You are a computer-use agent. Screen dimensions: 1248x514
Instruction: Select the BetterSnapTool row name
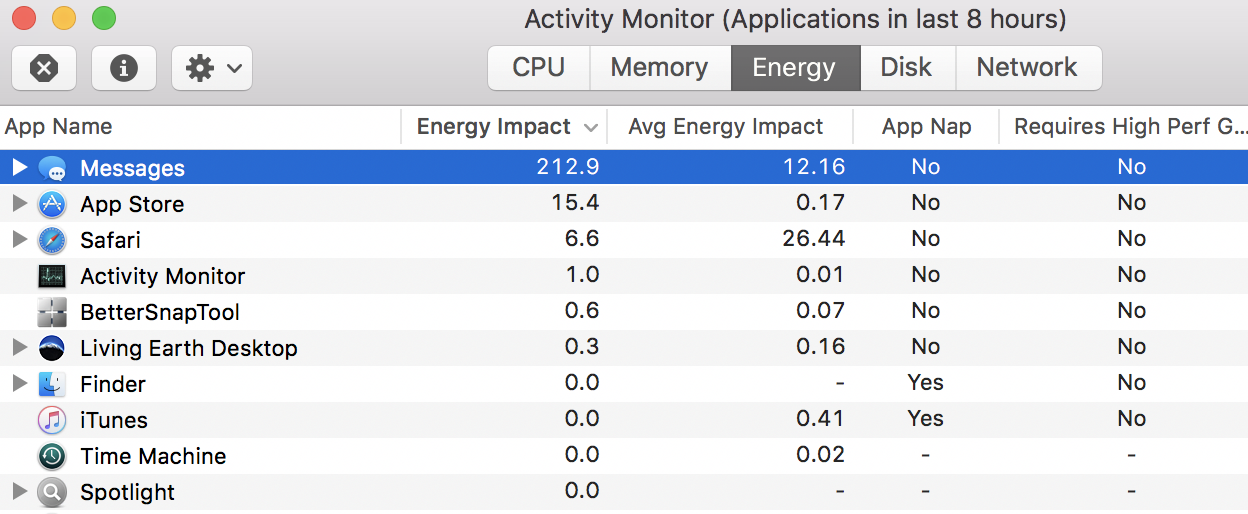160,312
